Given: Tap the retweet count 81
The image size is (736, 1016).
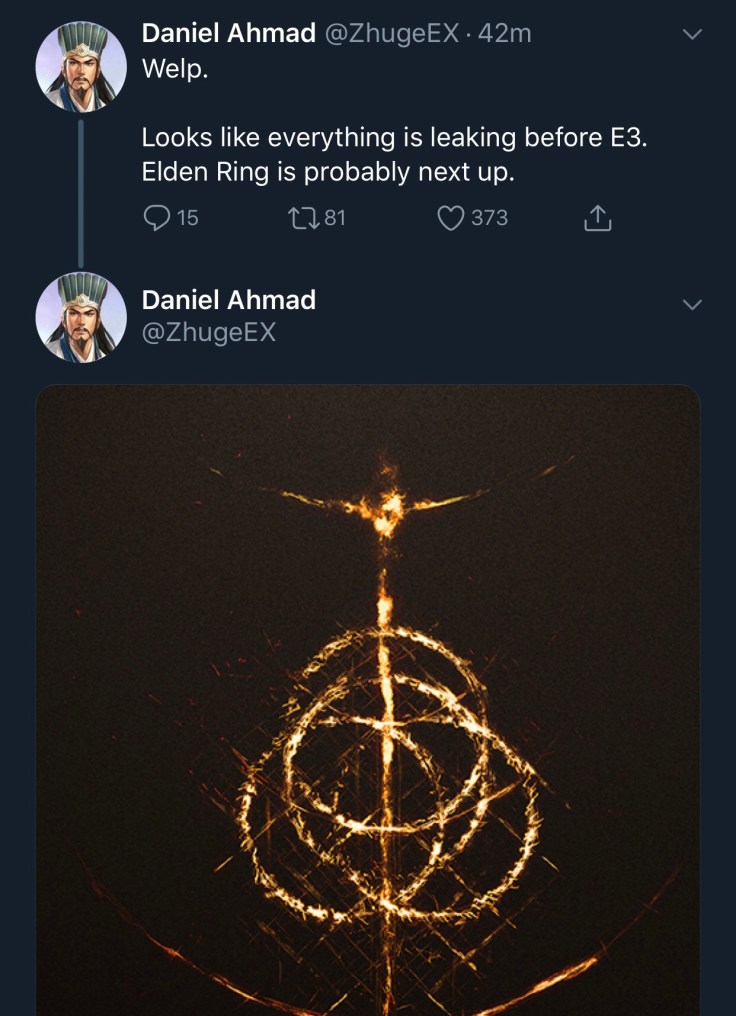Looking at the screenshot, I should [334, 217].
